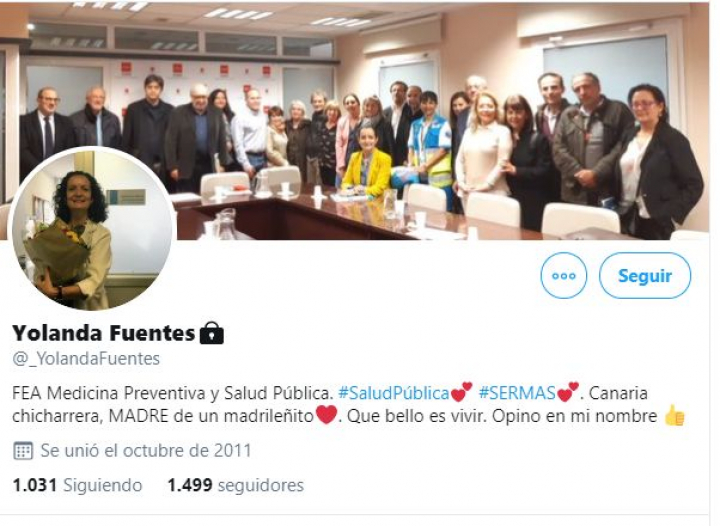720x526 pixels.
Task: Click the thumbs up emoji in bio
Action: coord(674,416)
